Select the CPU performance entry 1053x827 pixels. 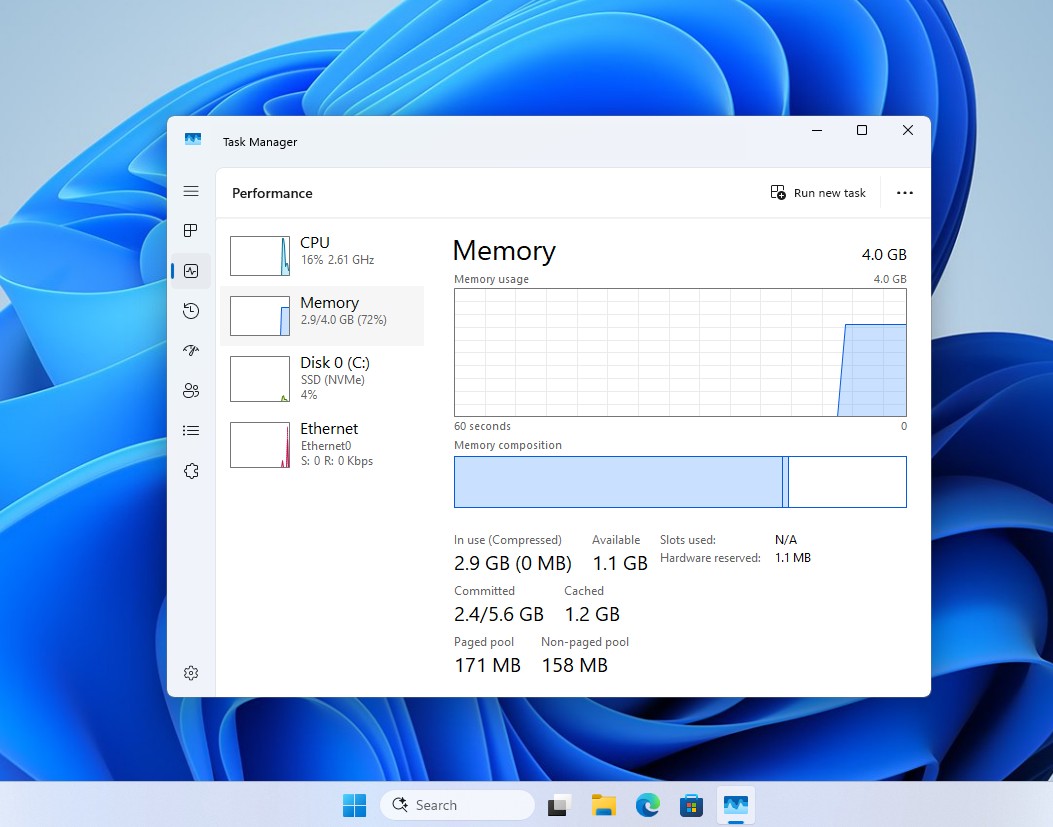[322, 255]
